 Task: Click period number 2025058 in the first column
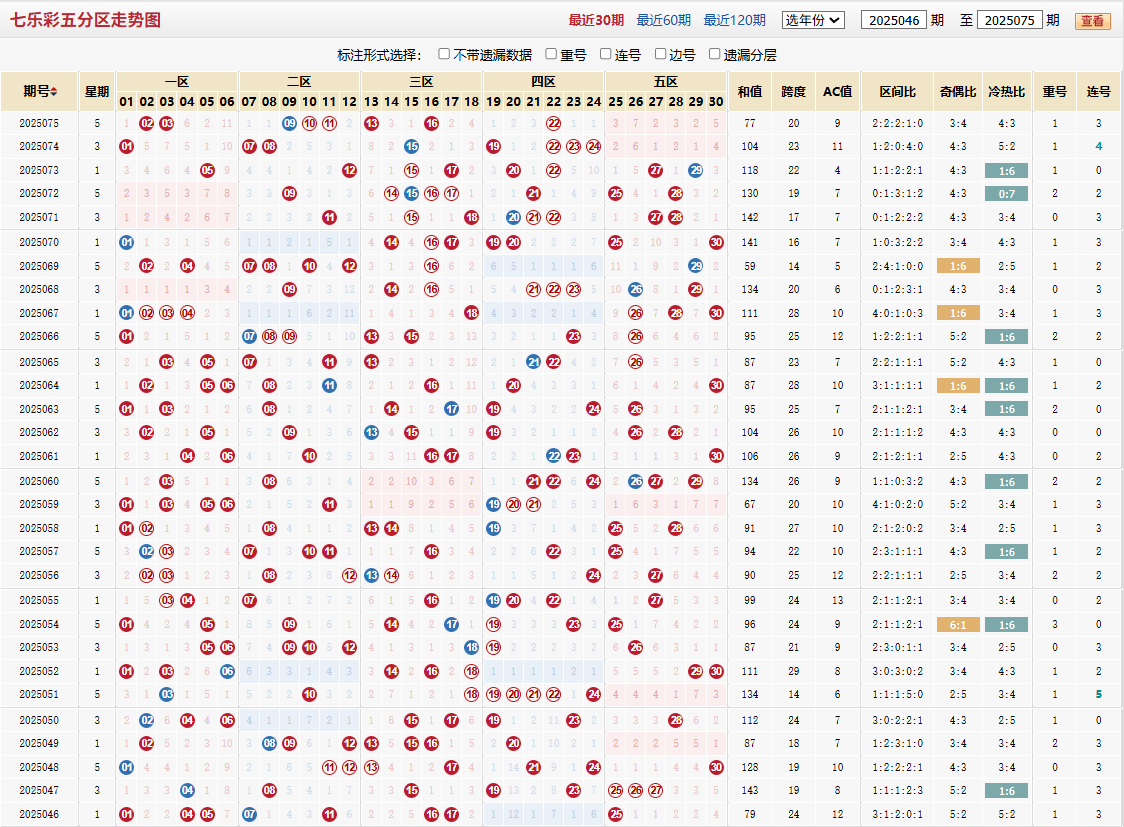(x=39, y=528)
